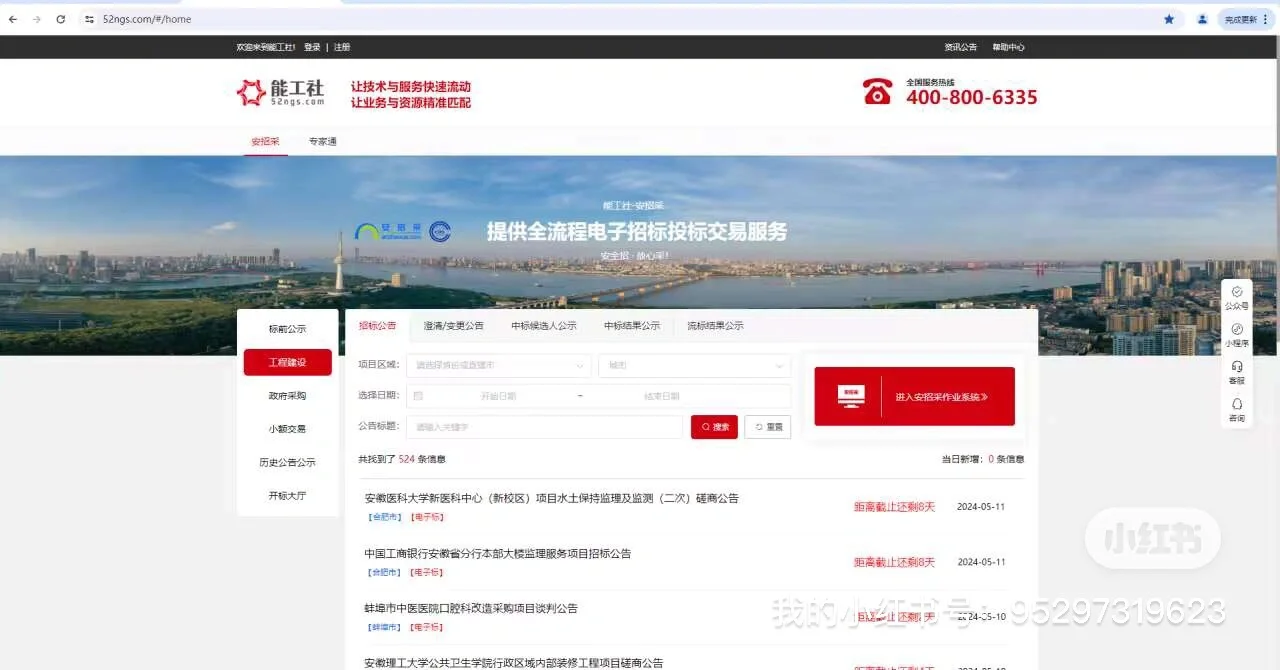
Task: Switch to the 专家通 navigation tab
Action: 320,141
